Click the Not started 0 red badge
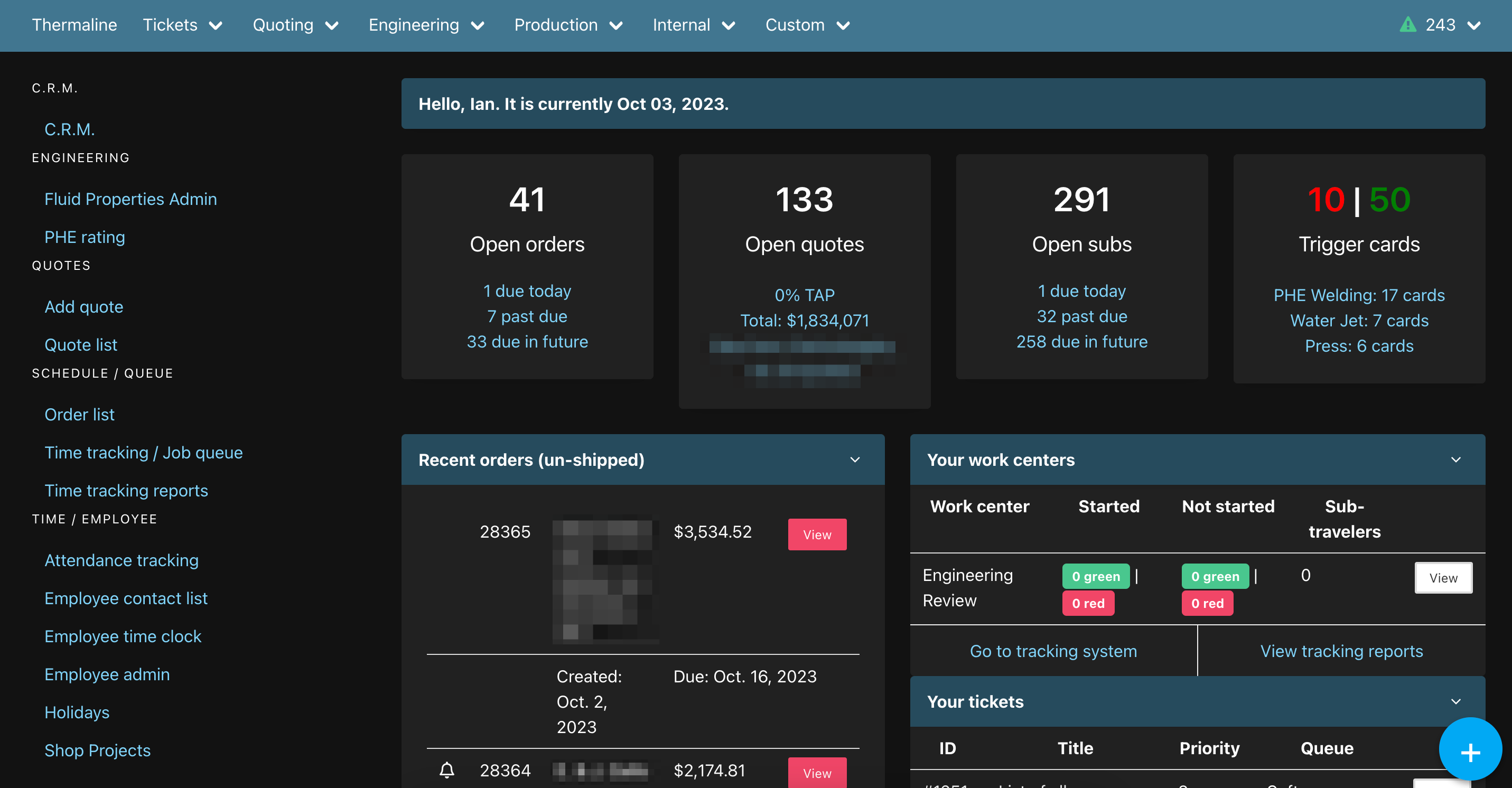Screen dimensions: 1512x788 [x=1207, y=603]
